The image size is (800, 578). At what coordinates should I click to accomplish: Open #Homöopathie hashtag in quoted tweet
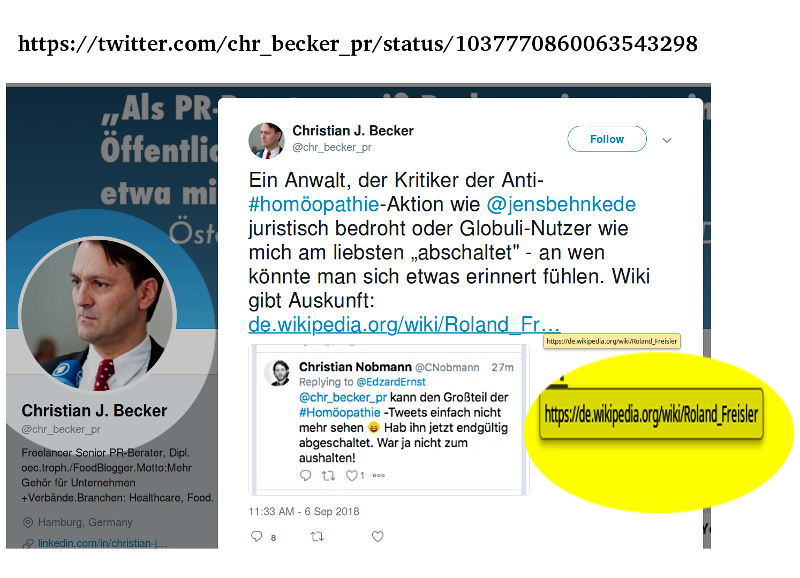click(340, 412)
